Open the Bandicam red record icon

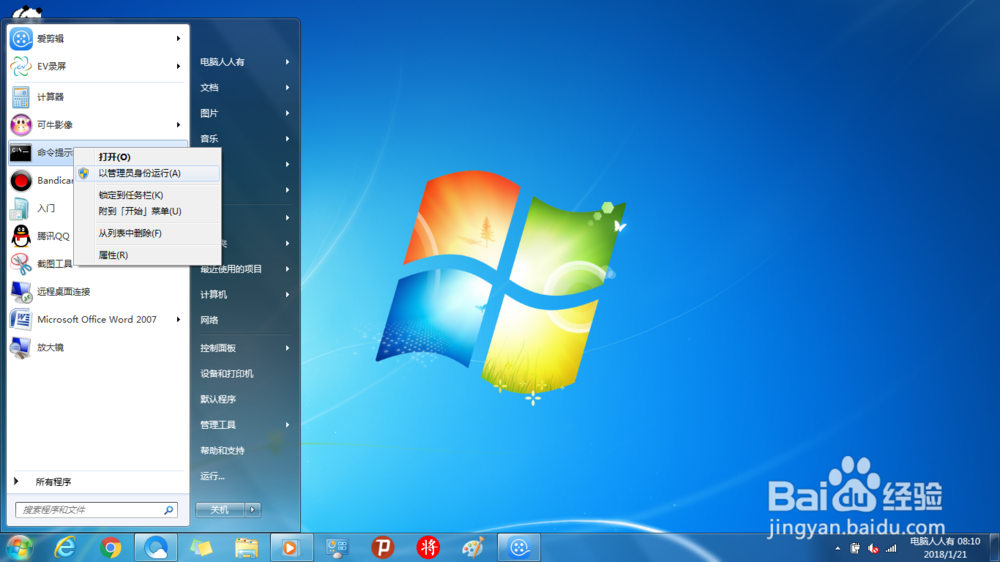(x=21, y=181)
